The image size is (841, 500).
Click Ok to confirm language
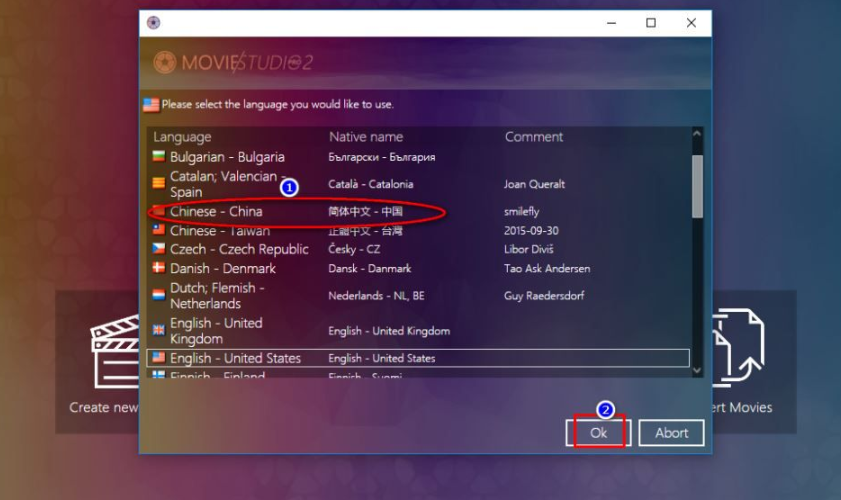point(599,433)
